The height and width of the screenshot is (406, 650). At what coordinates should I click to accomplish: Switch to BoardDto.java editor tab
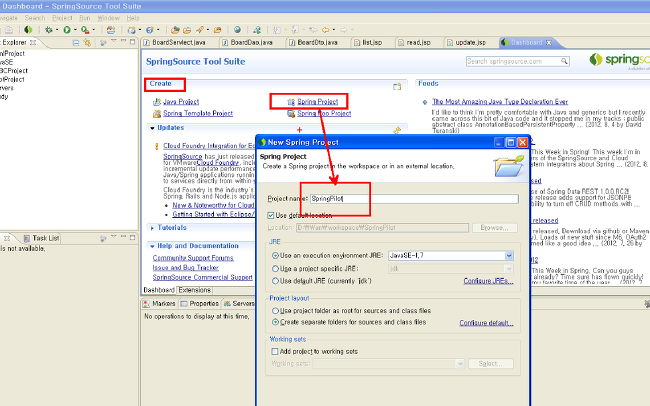click(318, 42)
